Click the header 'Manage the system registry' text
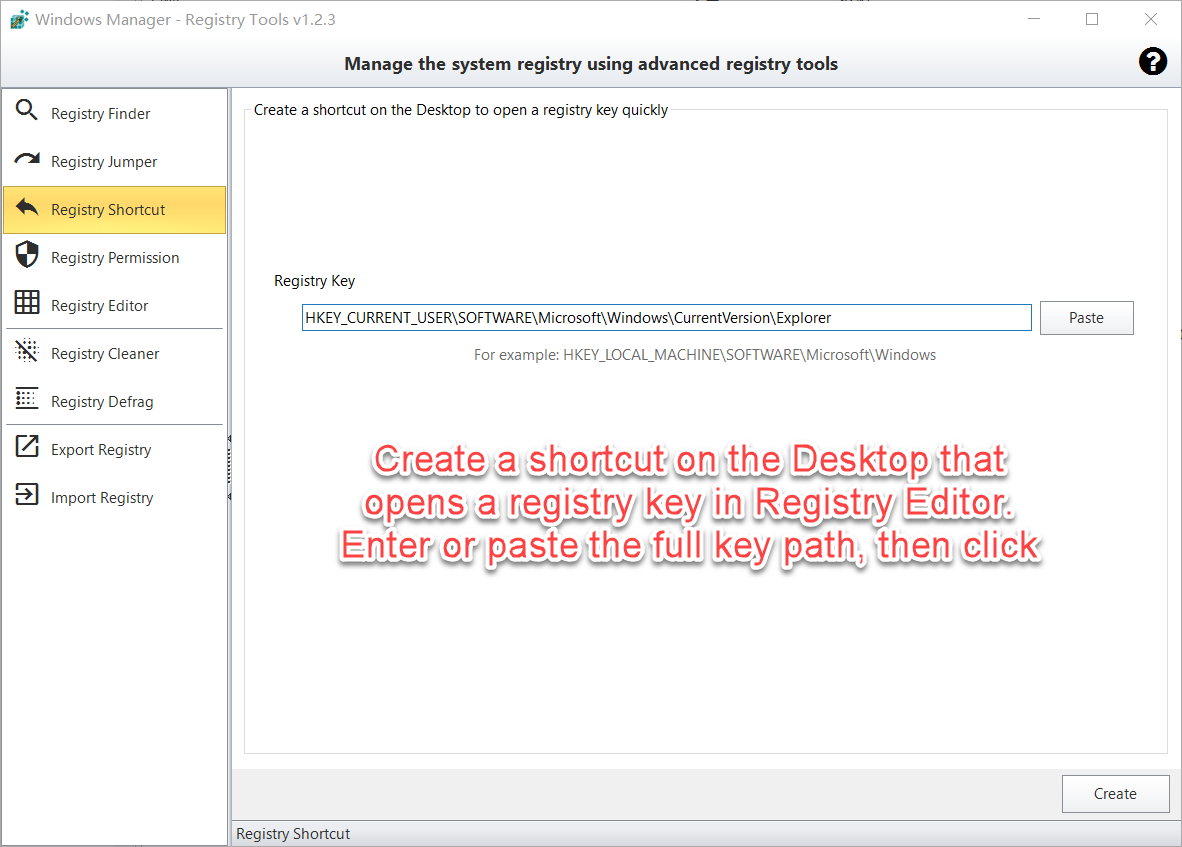Image resolution: width=1182 pixels, height=847 pixels. point(591,64)
